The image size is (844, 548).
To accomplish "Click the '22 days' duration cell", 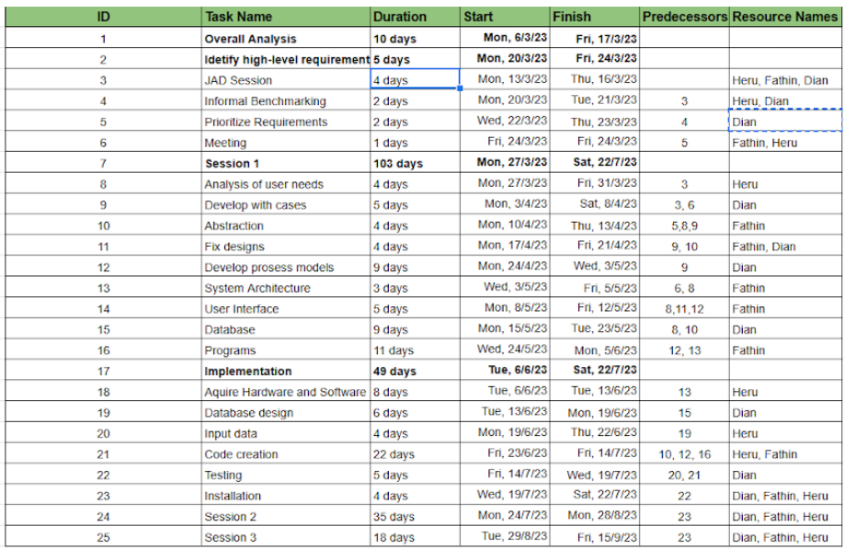I will tap(415, 454).
